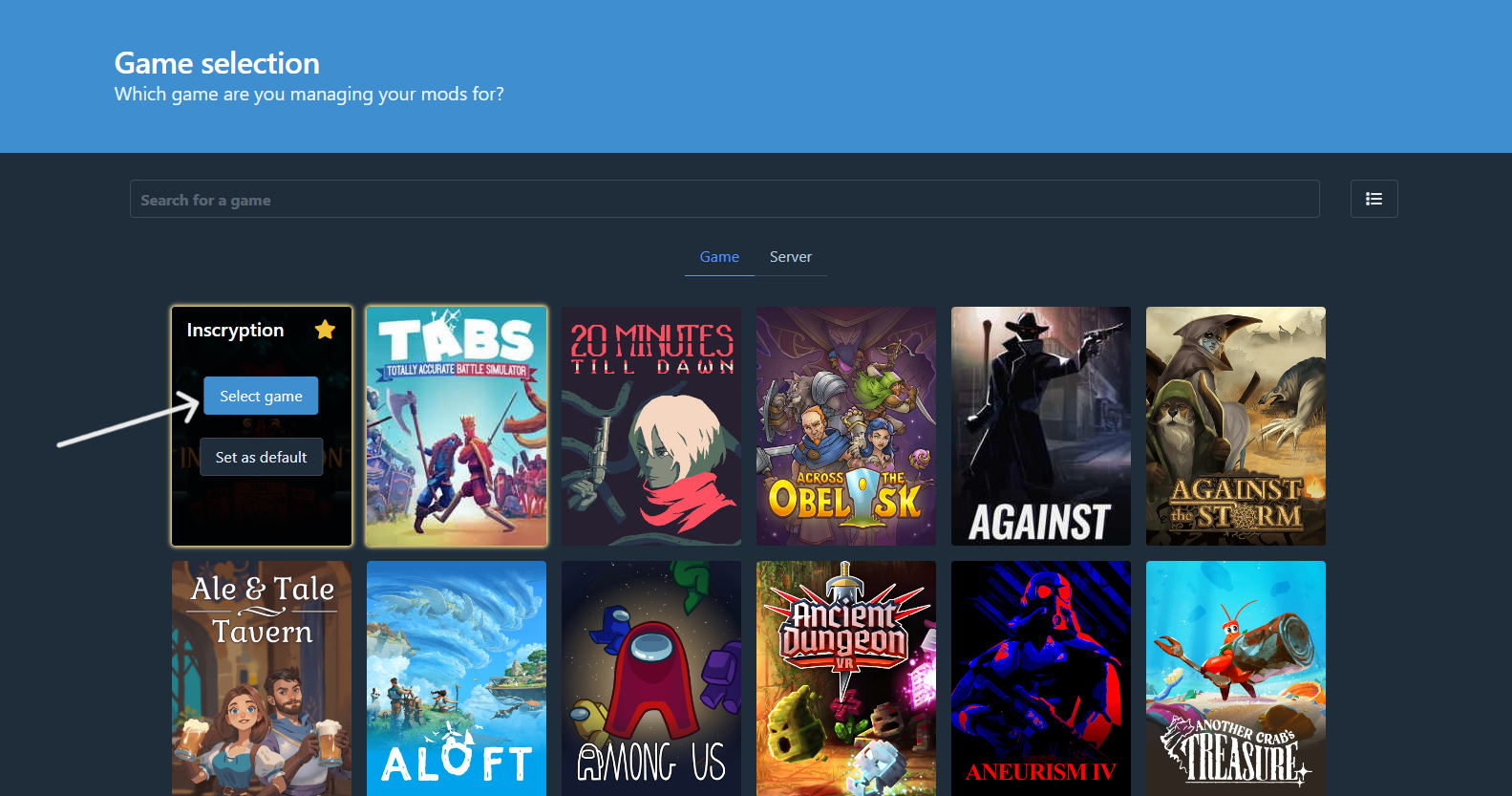The image size is (1512, 796).
Task: Click the Game selection page heading
Action: [x=217, y=63]
